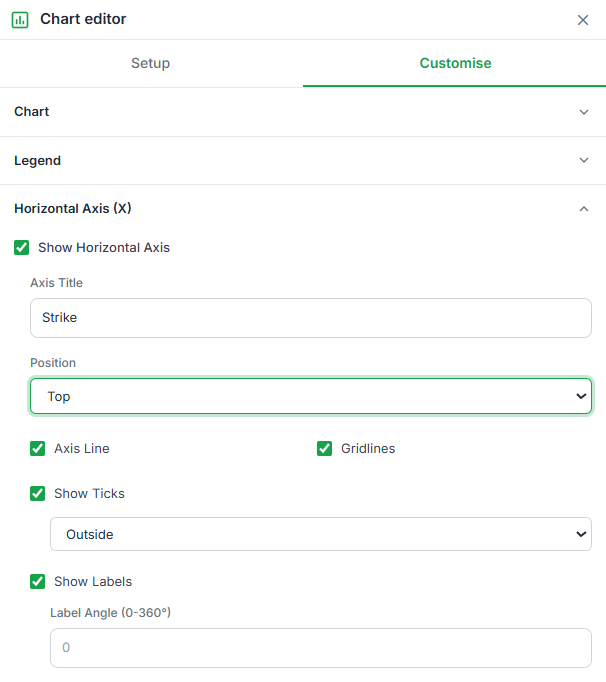Click the Position label text
This screenshot has height=682, width=606.
53,363
